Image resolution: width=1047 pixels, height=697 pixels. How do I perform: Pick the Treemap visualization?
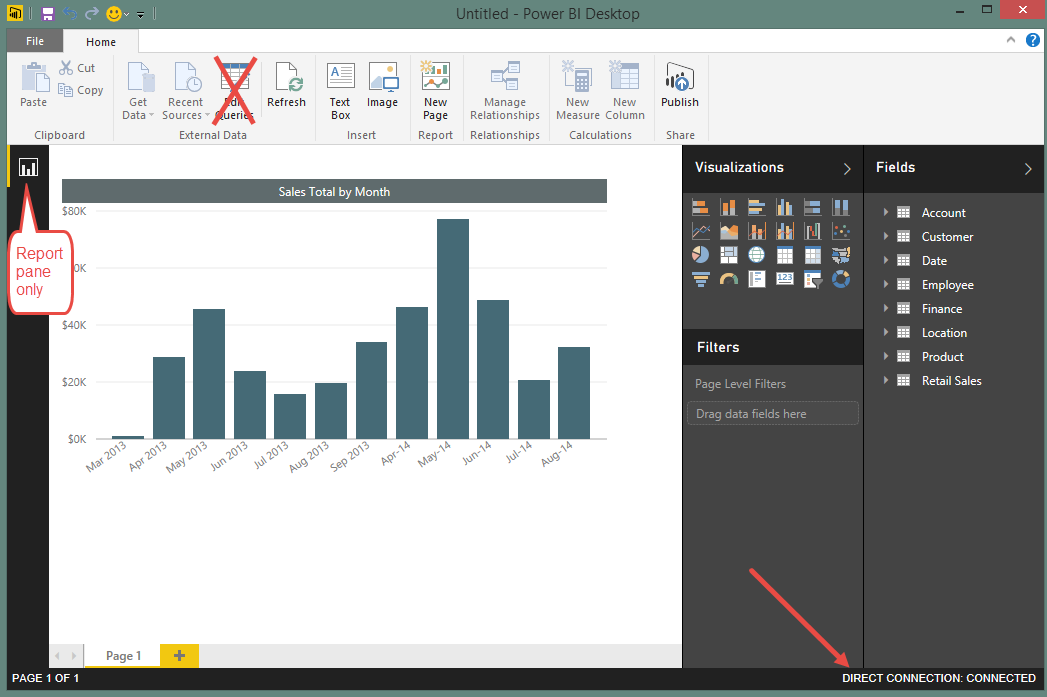coord(728,255)
